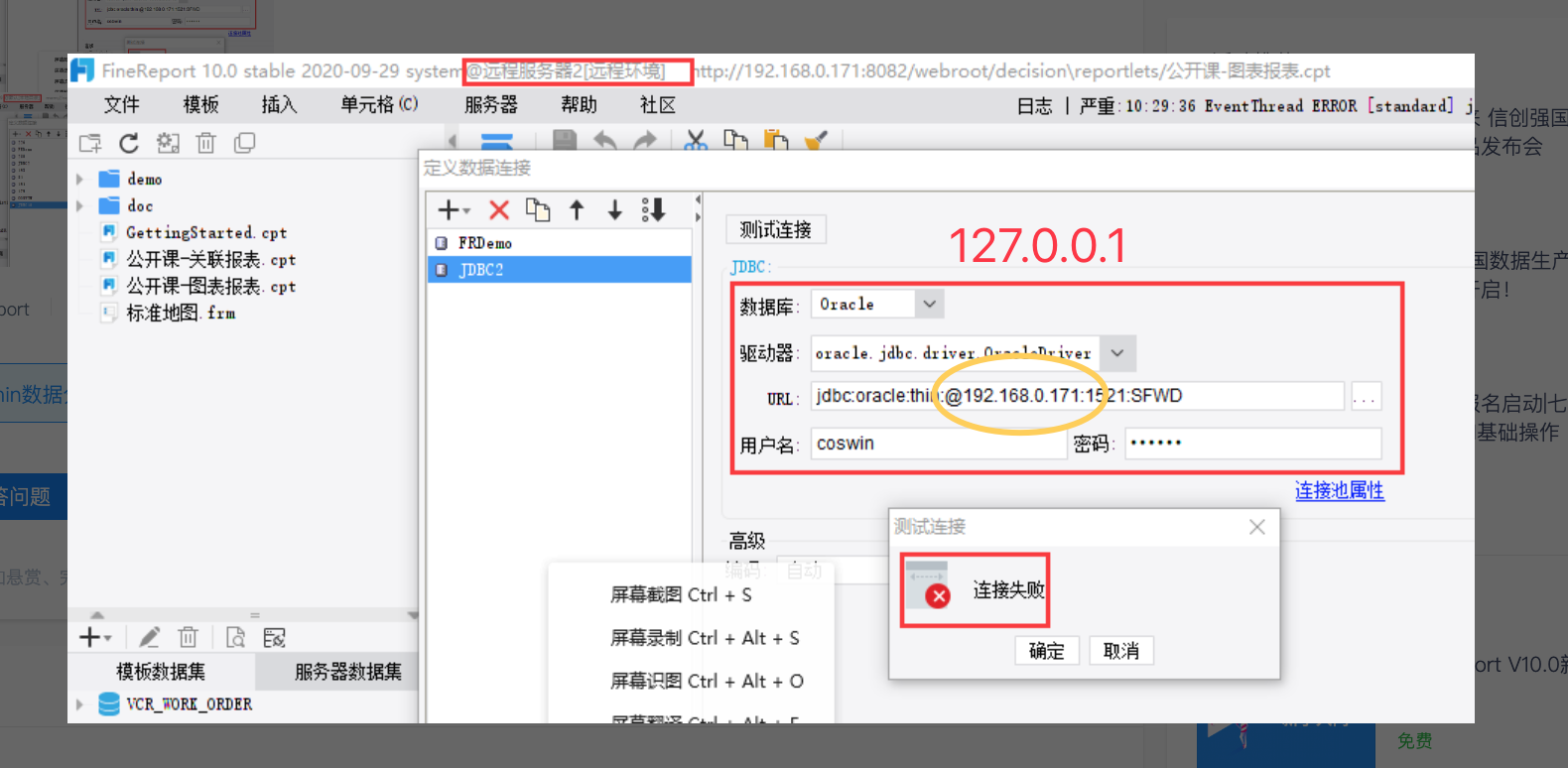Open the 日志 log entry
The width and height of the screenshot is (1568, 768).
pyautogui.click(x=1034, y=106)
